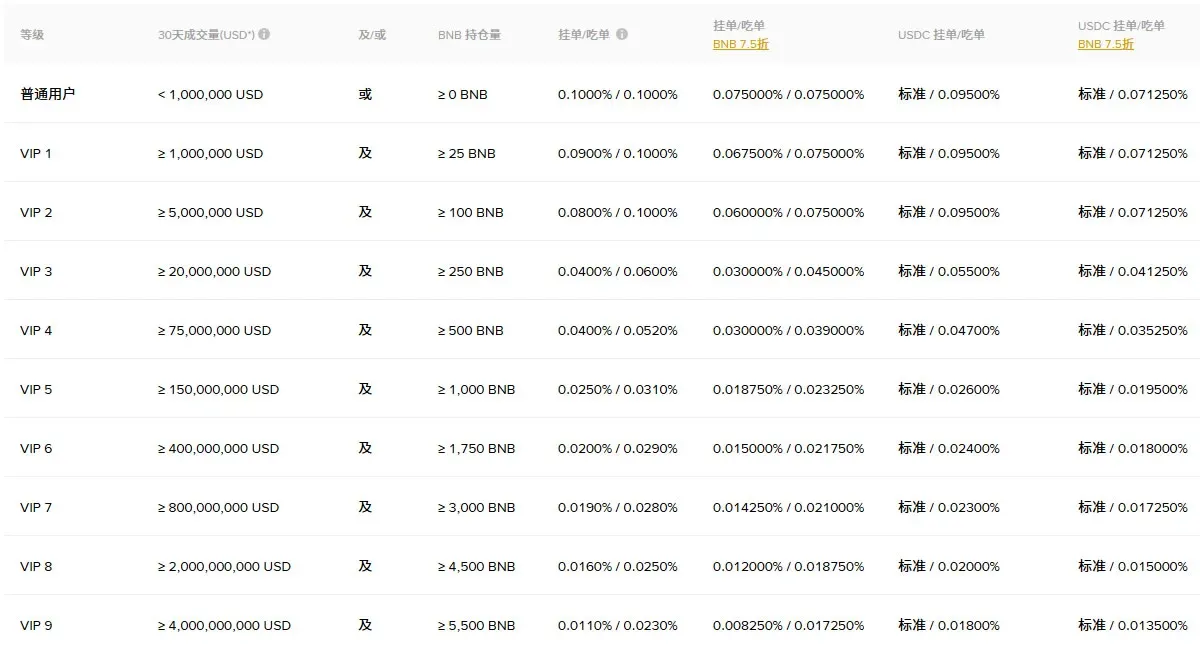This screenshot has width=1200, height=648.
Task: Click the ≥ 1,000 BNB holding cell
Action: click(x=477, y=389)
